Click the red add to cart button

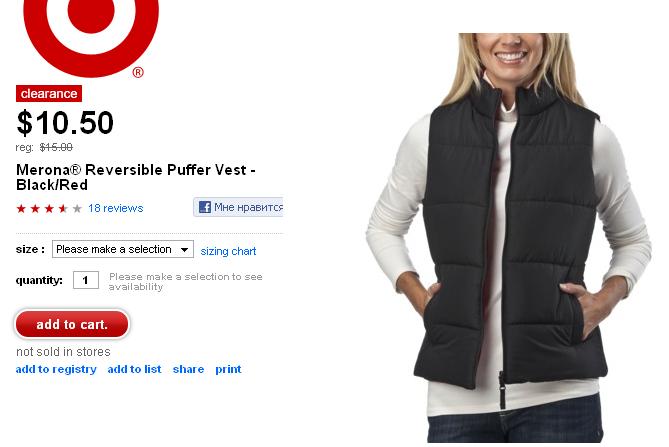72,324
